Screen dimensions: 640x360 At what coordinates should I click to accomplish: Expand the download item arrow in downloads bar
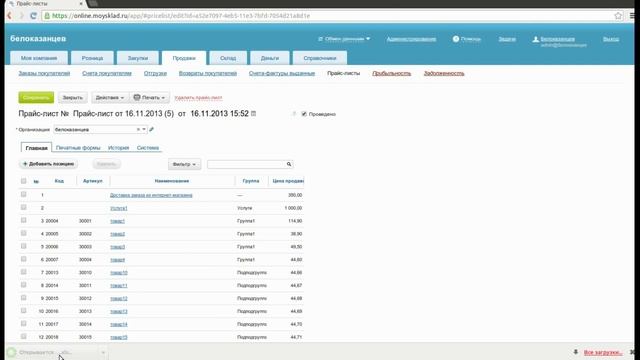[103, 352]
